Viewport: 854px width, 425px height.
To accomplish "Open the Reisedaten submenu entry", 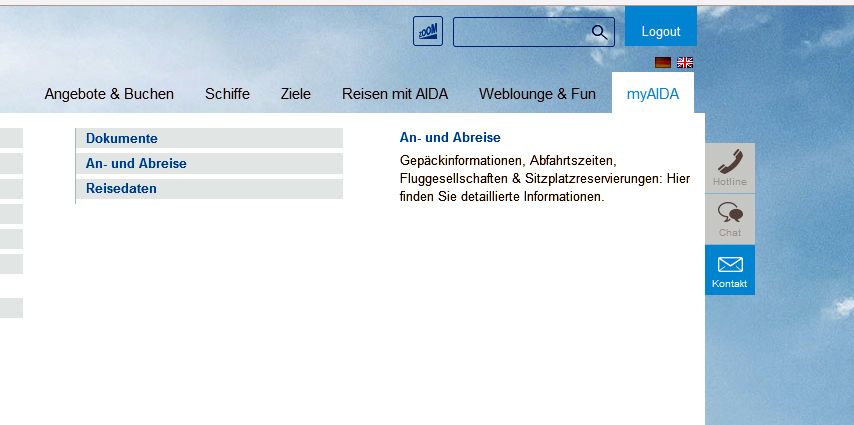I will pos(121,188).
